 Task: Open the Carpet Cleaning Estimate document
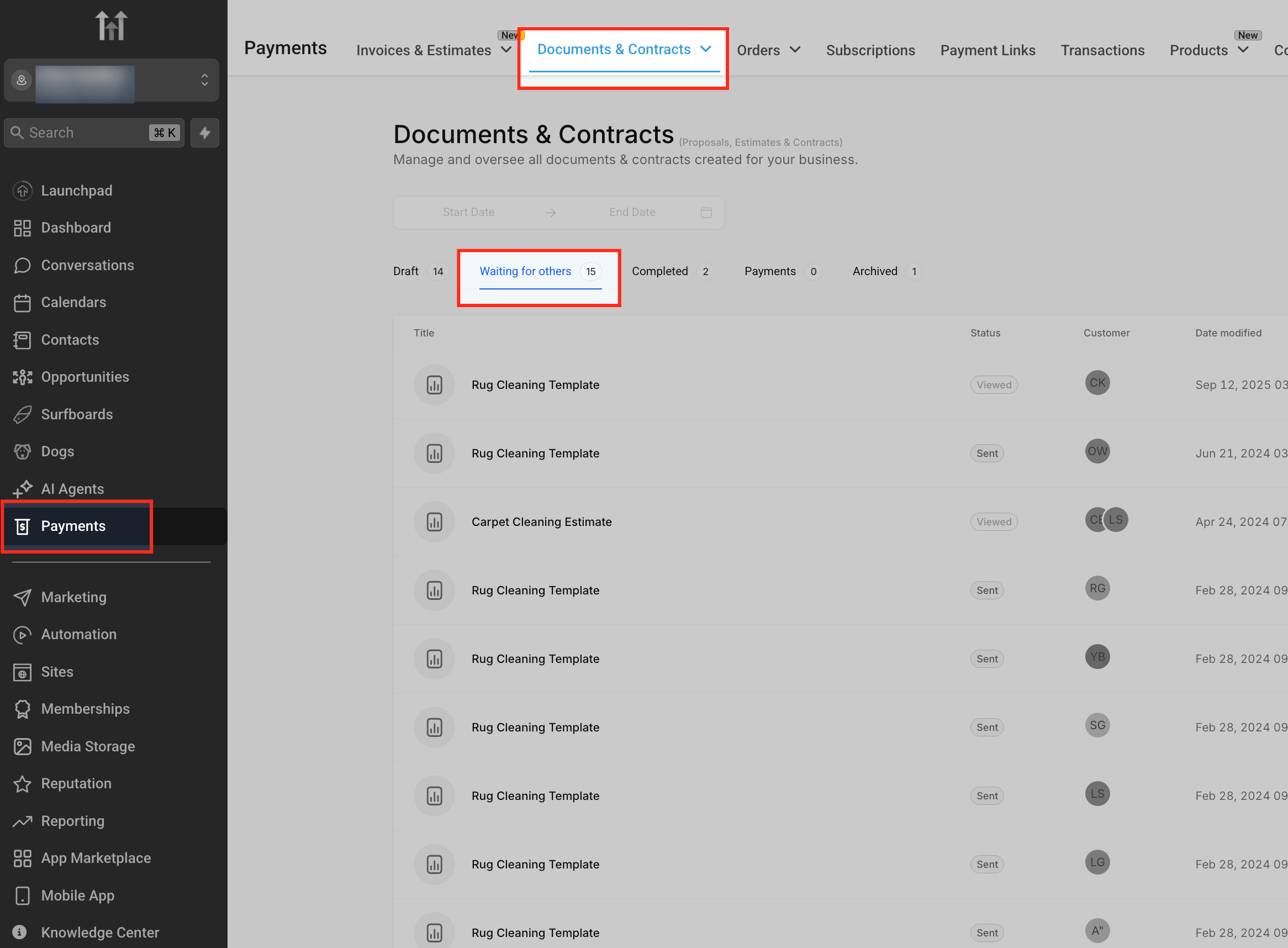point(541,522)
